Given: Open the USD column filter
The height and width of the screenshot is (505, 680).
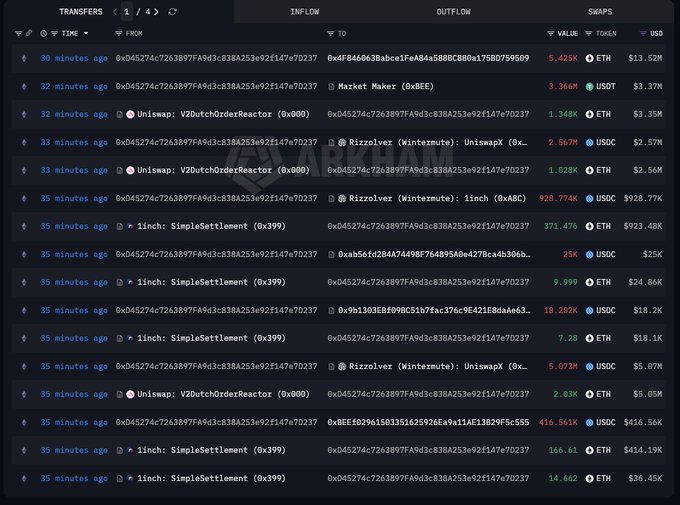Looking at the screenshot, I should coord(643,33).
